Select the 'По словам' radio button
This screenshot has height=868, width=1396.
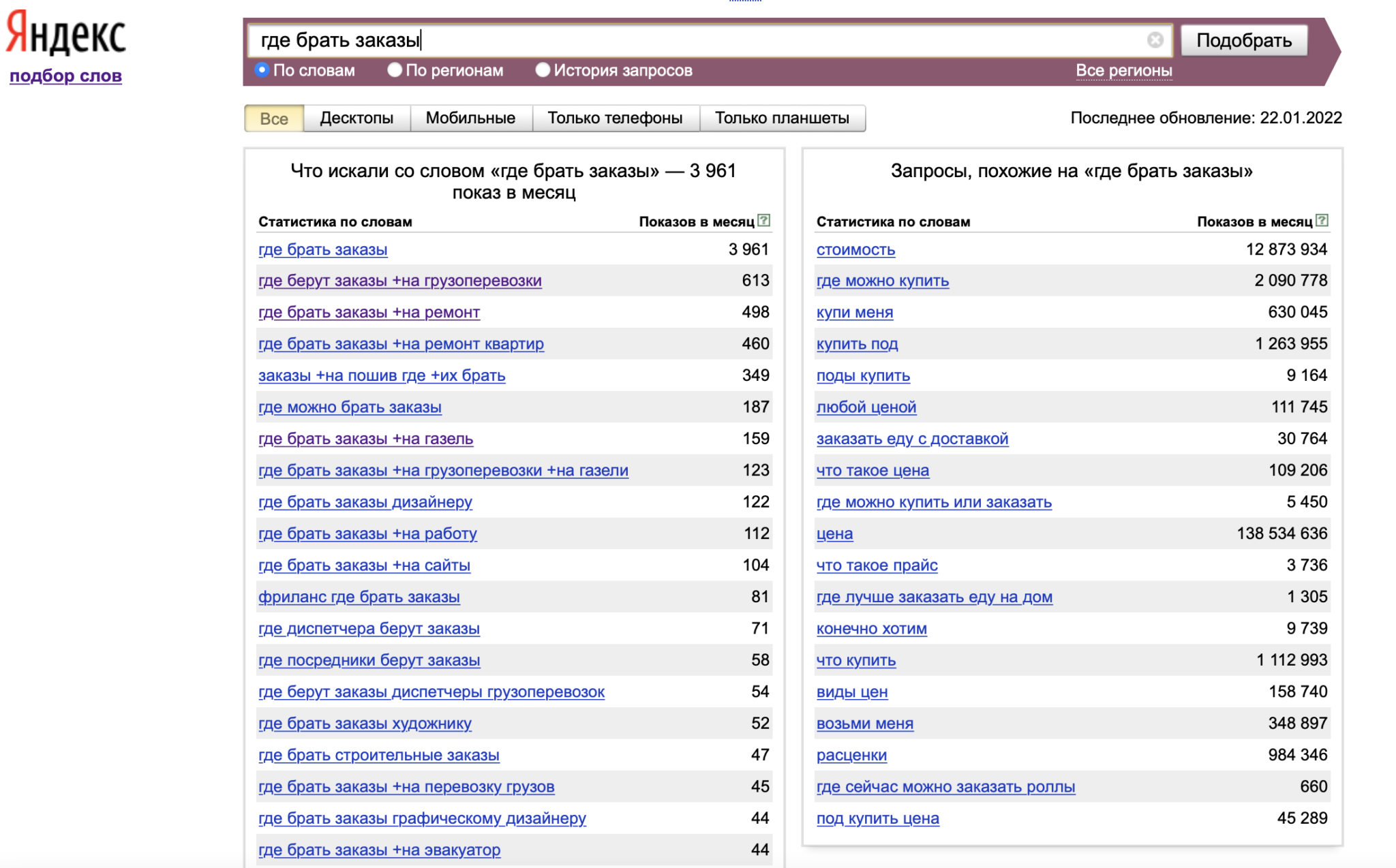[262, 70]
